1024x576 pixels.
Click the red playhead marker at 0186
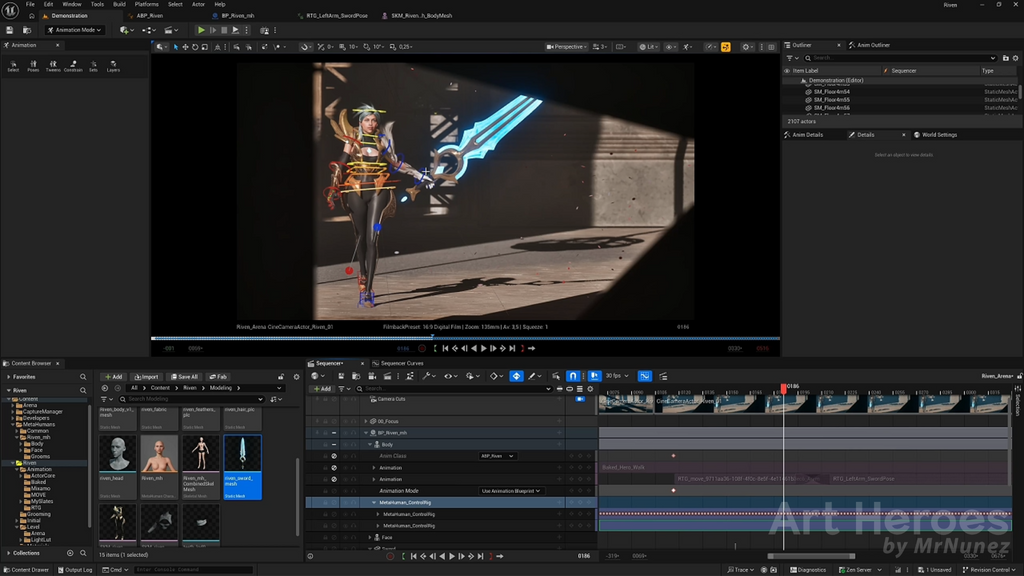coord(784,388)
